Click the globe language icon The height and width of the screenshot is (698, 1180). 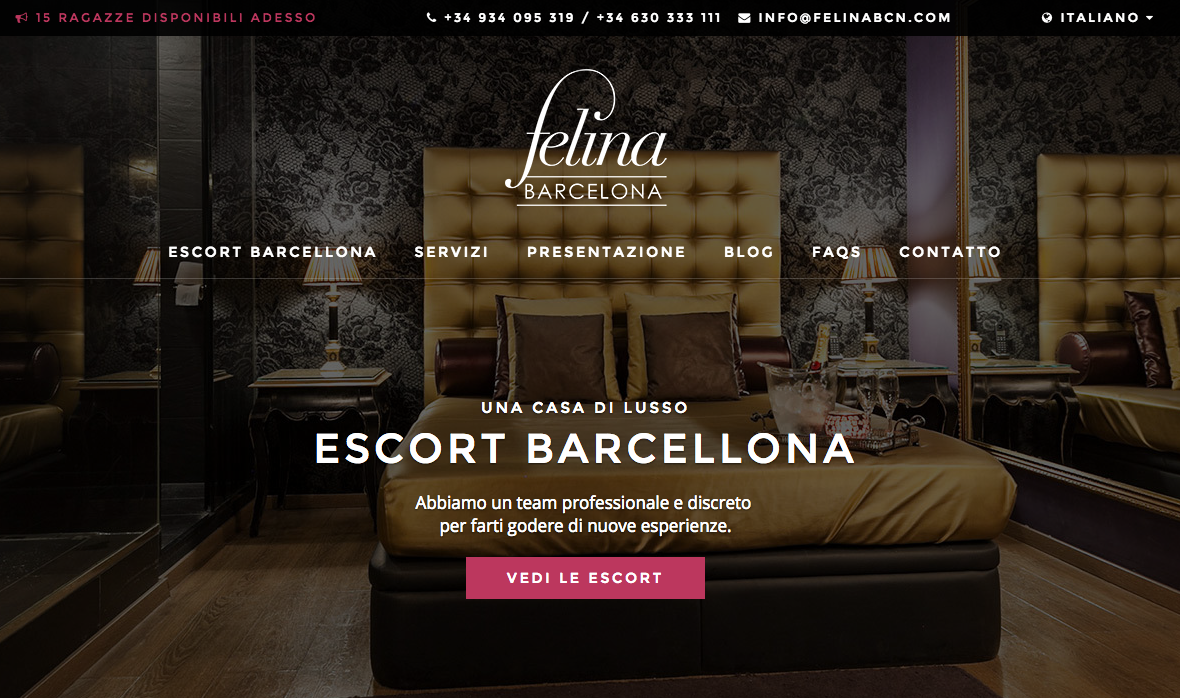click(x=1047, y=17)
